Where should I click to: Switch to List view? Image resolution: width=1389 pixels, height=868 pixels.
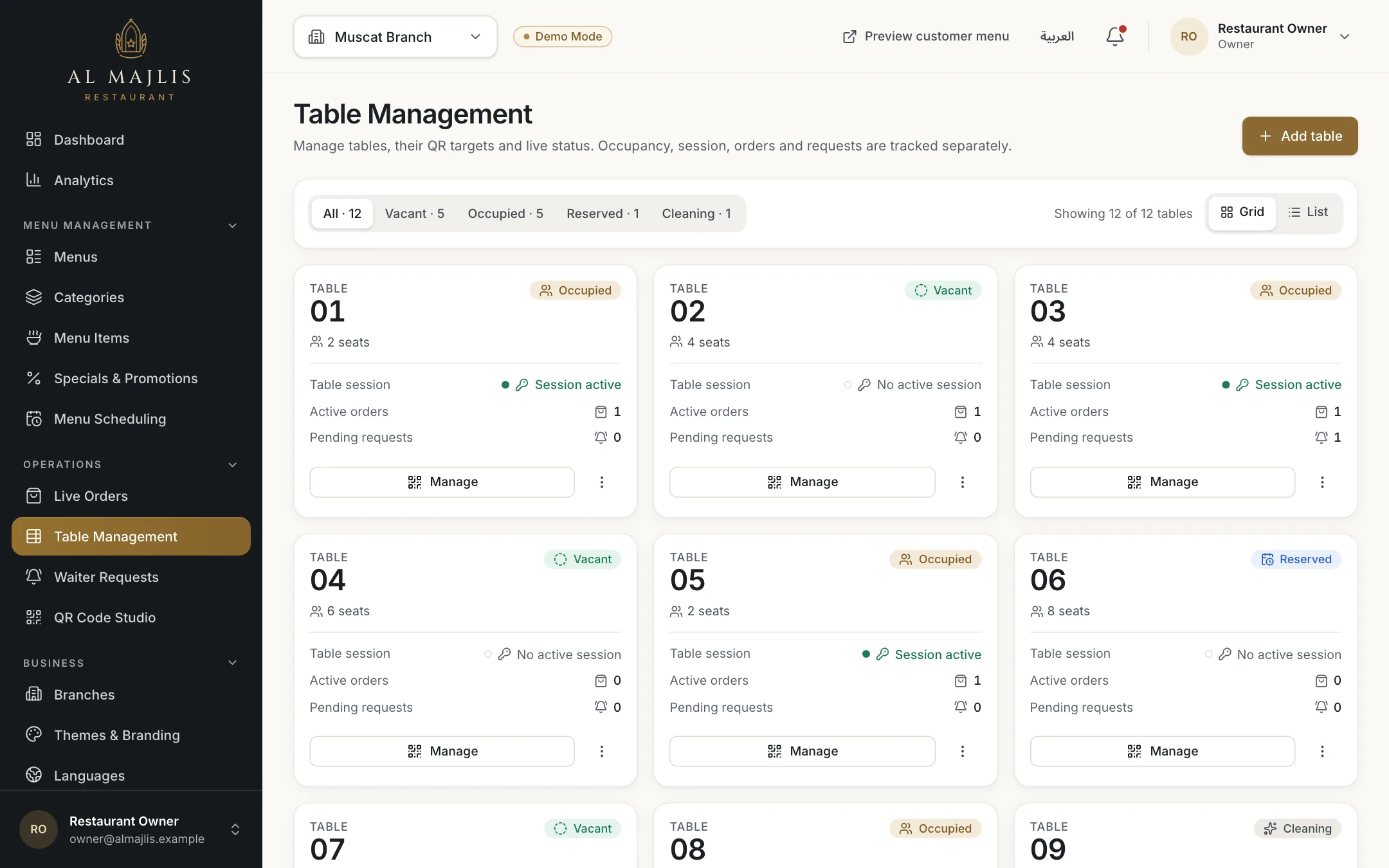pyautogui.click(x=1308, y=212)
